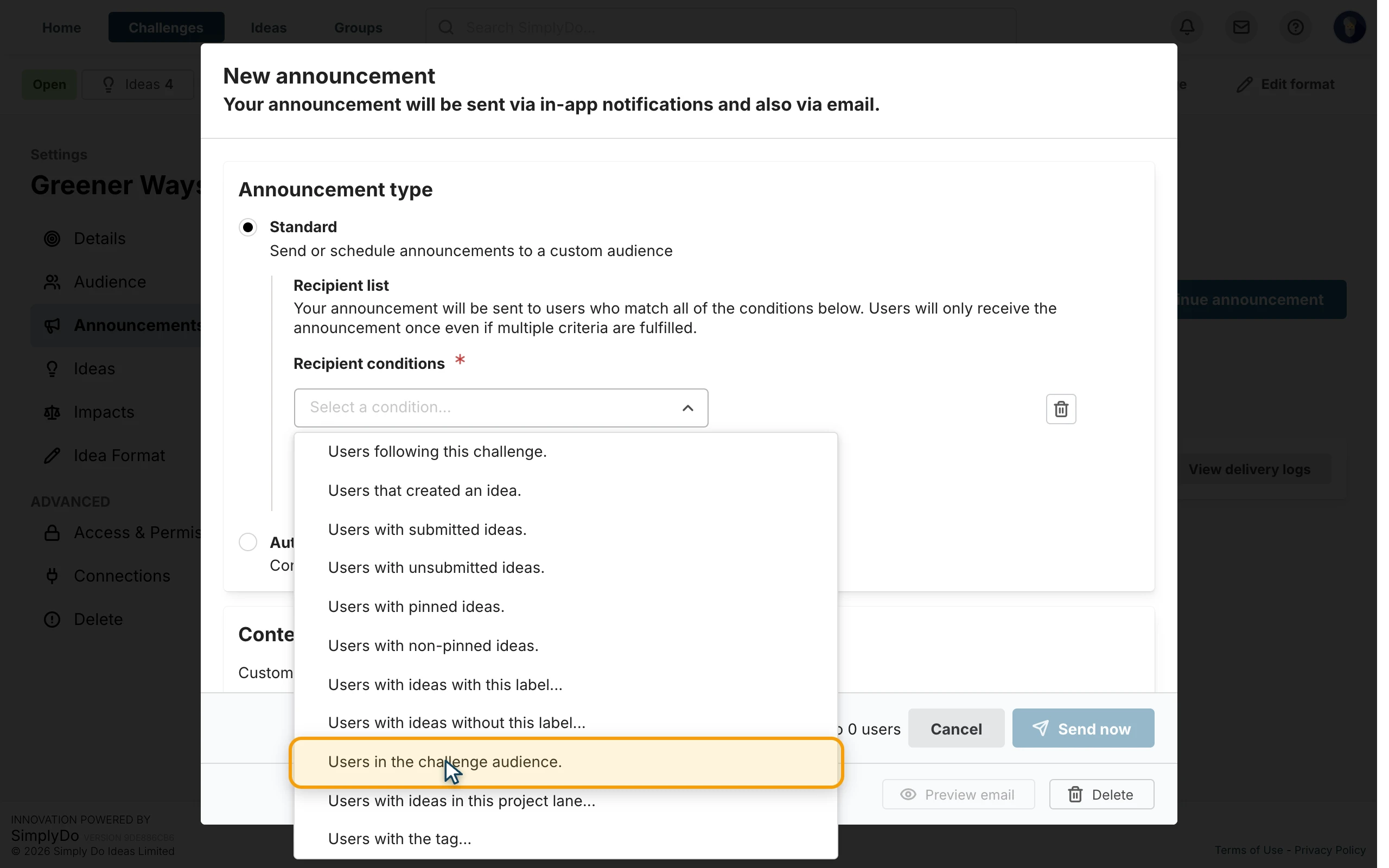Screen dimensions: 1389x868
Task: Choose Users in the challenge audience
Action: (x=565, y=762)
